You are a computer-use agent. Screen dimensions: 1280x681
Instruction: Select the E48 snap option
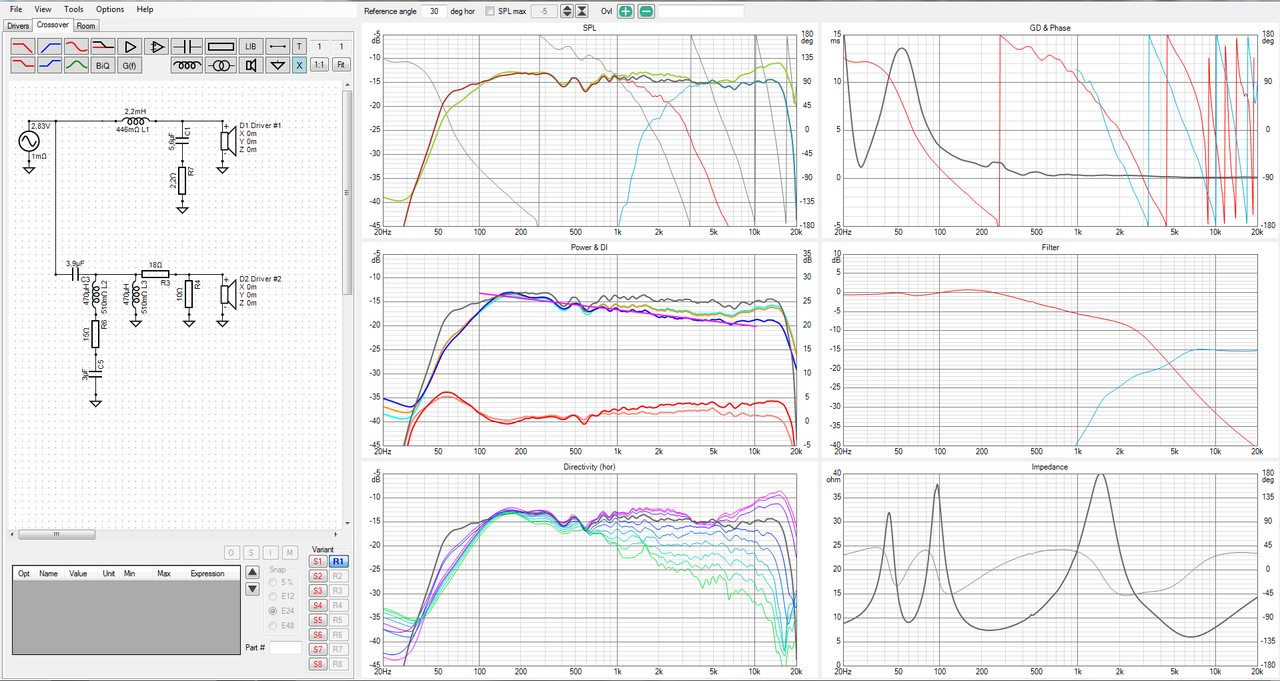pyautogui.click(x=282, y=625)
